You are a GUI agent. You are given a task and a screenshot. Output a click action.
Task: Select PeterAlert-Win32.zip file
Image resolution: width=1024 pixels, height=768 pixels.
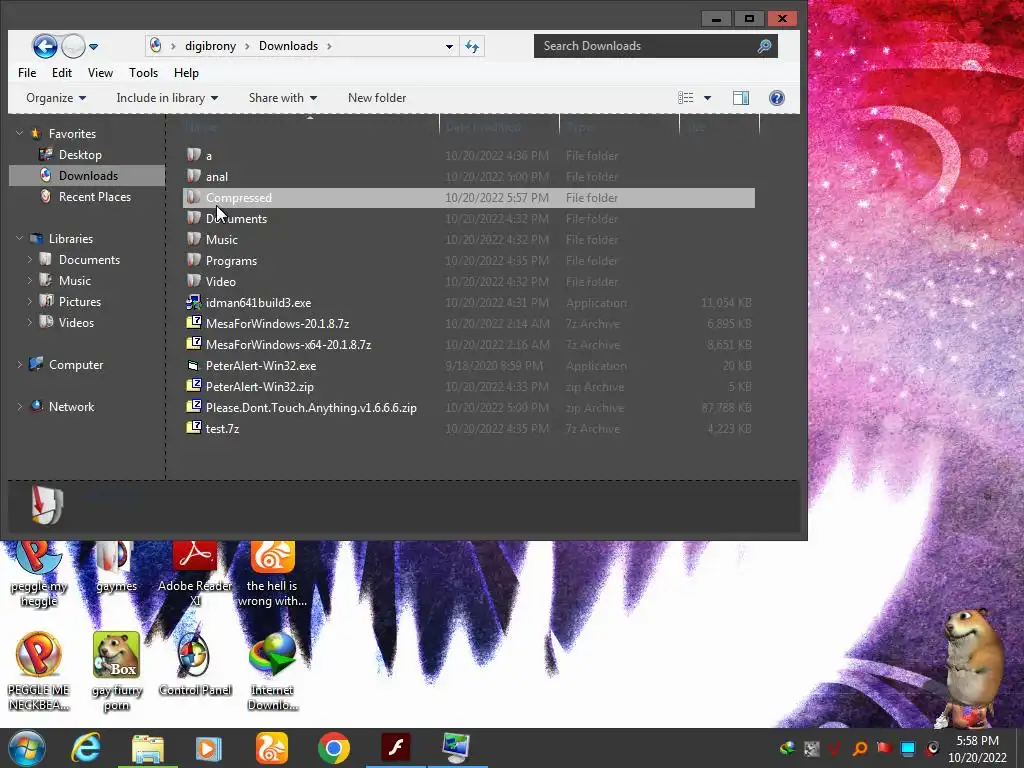259,387
